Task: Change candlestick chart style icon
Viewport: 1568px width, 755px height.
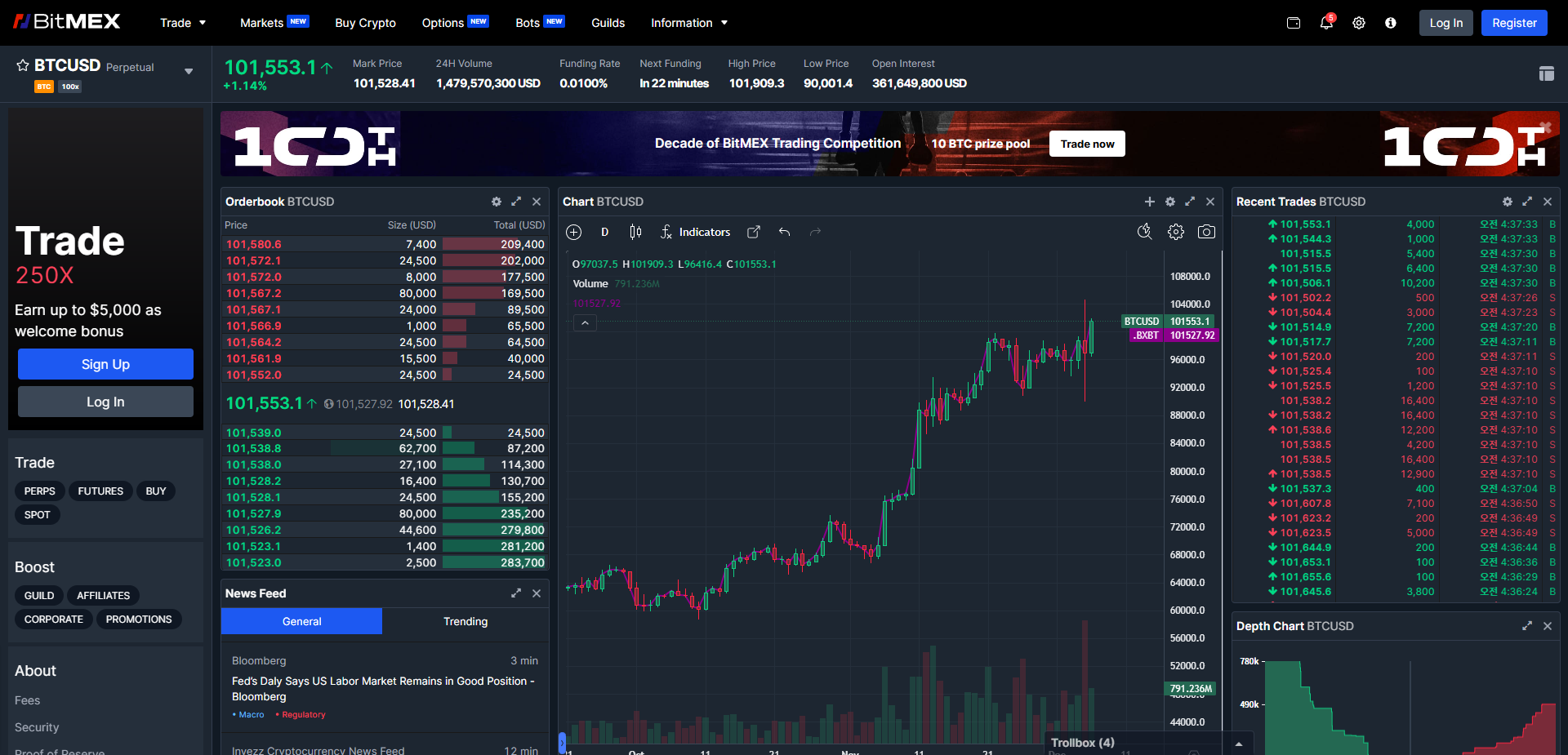Action: [635, 233]
